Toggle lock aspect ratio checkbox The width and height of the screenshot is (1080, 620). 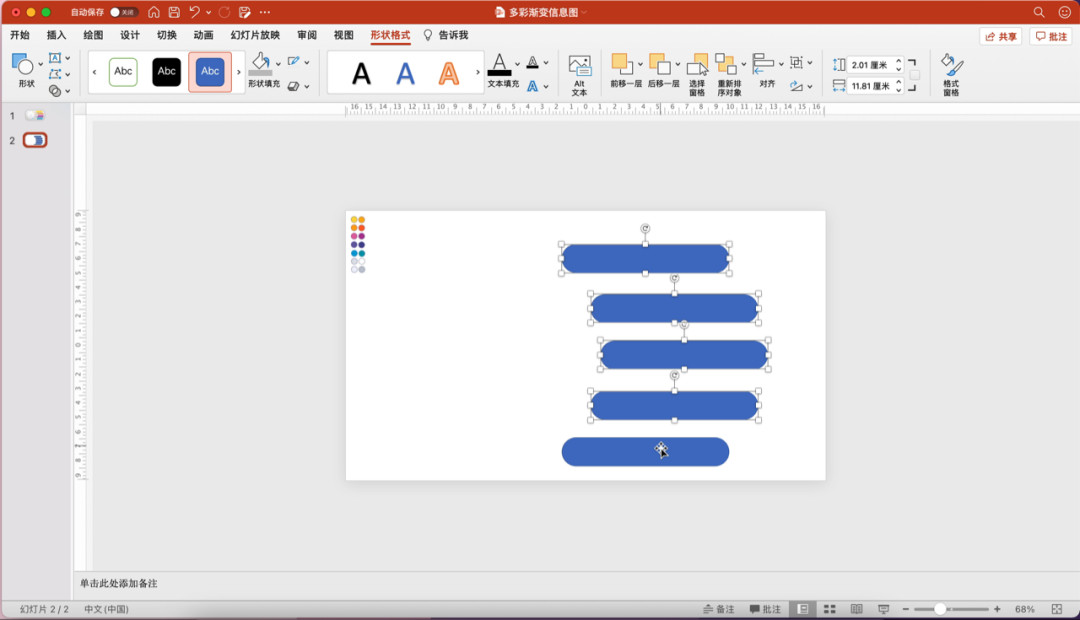(914, 75)
